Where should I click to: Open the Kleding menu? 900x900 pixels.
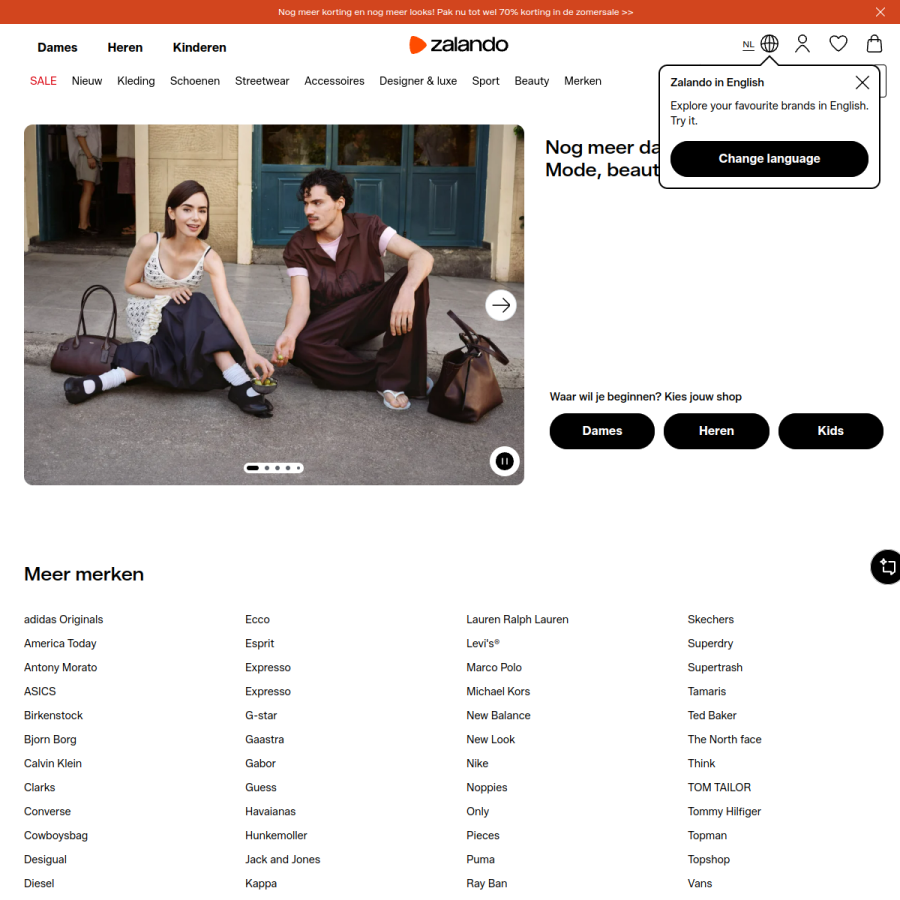point(136,81)
